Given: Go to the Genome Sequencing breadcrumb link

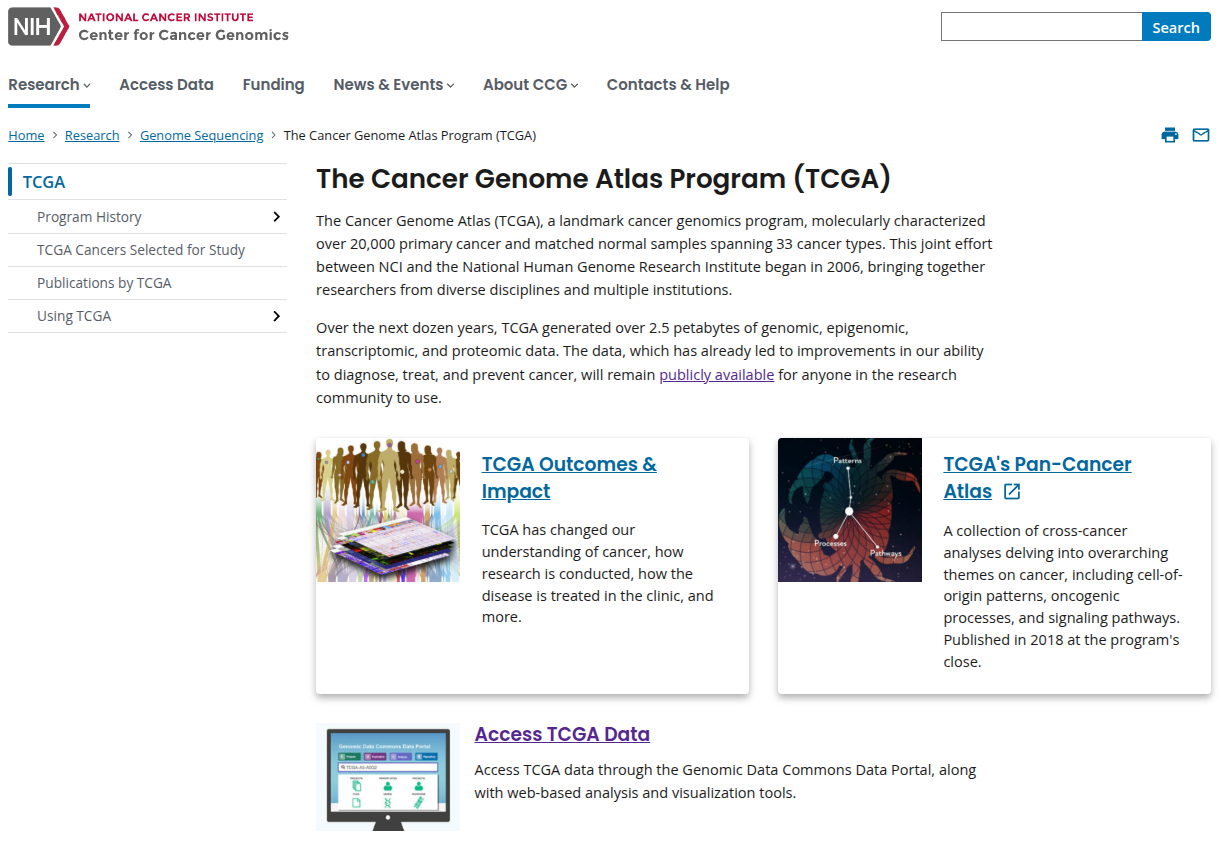Looking at the screenshot, I should point(202,135).
